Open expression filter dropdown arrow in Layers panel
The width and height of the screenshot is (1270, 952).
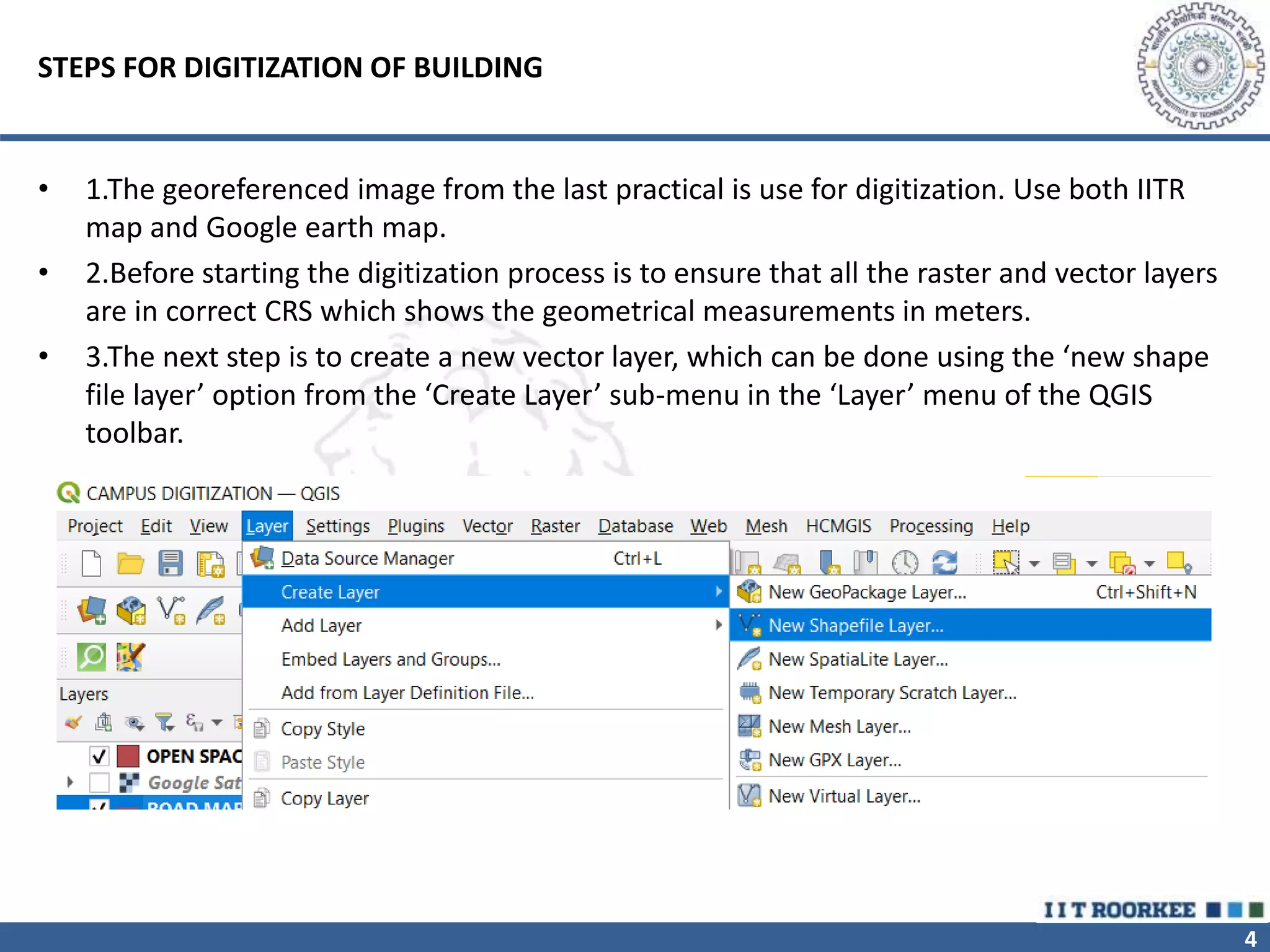click(x=216, y=722)
